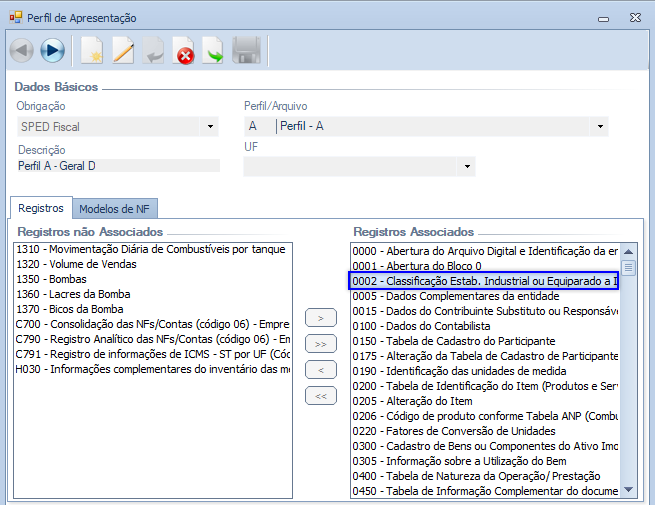Click the floppy disk save icon
The height and width of the screenshot is (505, 655).
pos(246,50)
